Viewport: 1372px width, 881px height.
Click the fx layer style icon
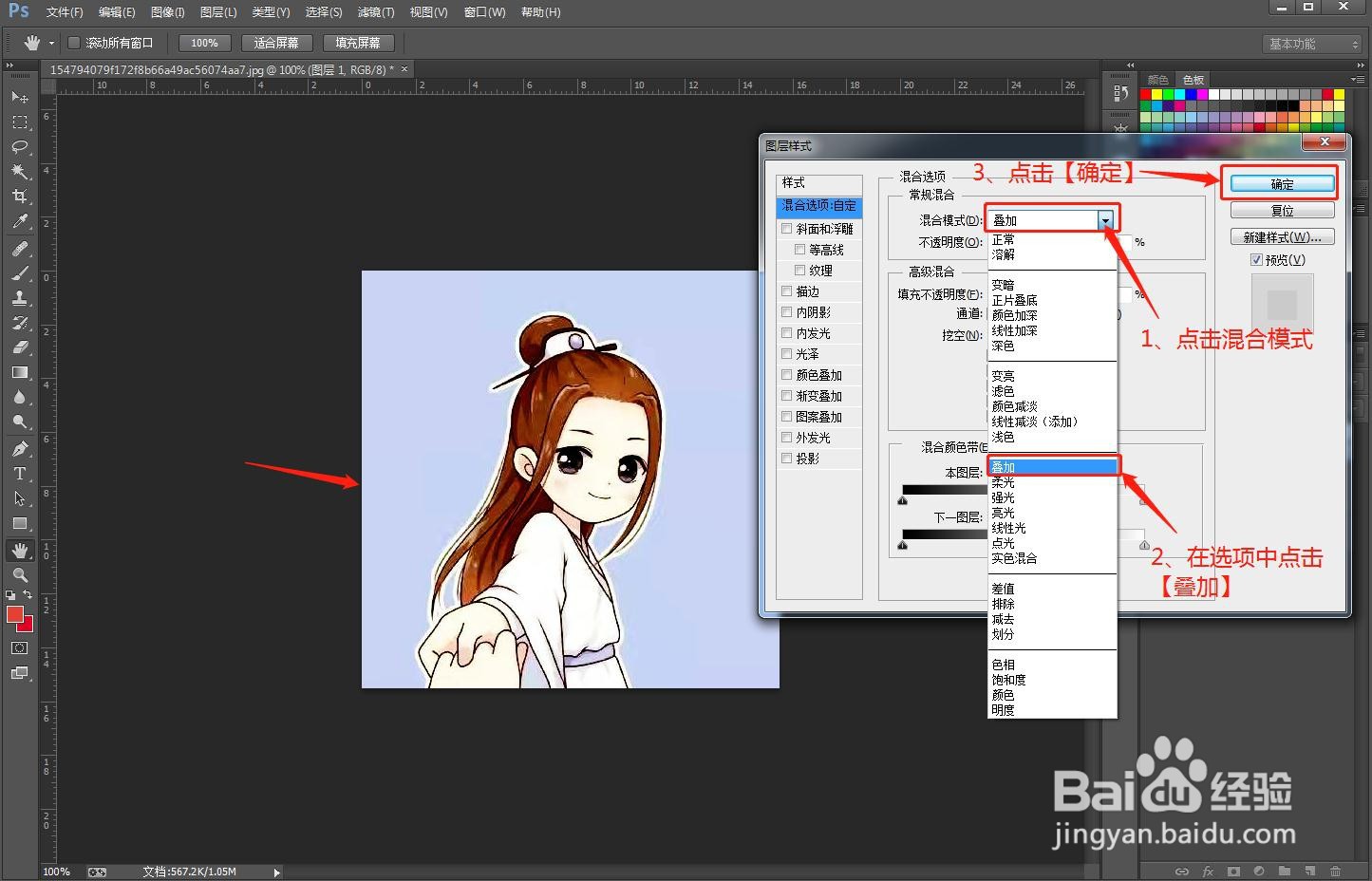[x=1208, y=872]
